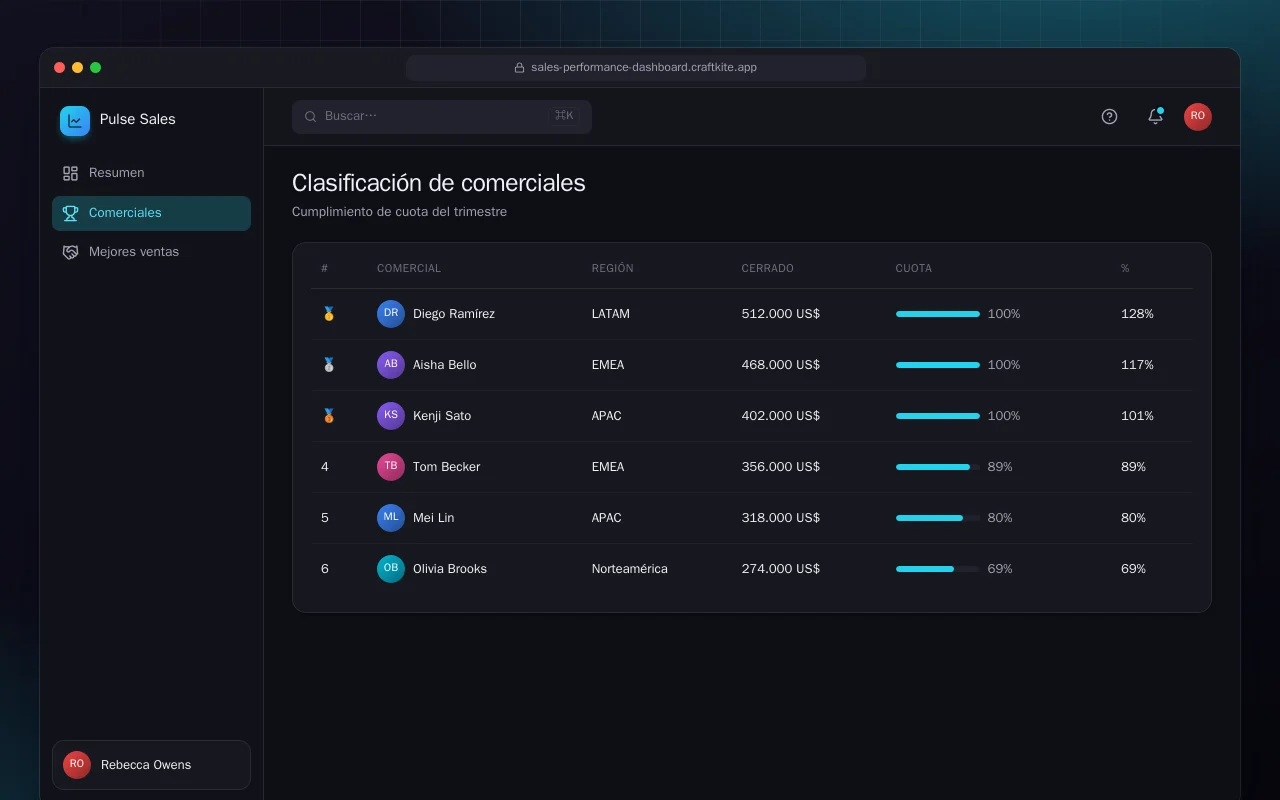Click the Norteamérica region cell
This screenshot has height=800, width=1280.
630,569
